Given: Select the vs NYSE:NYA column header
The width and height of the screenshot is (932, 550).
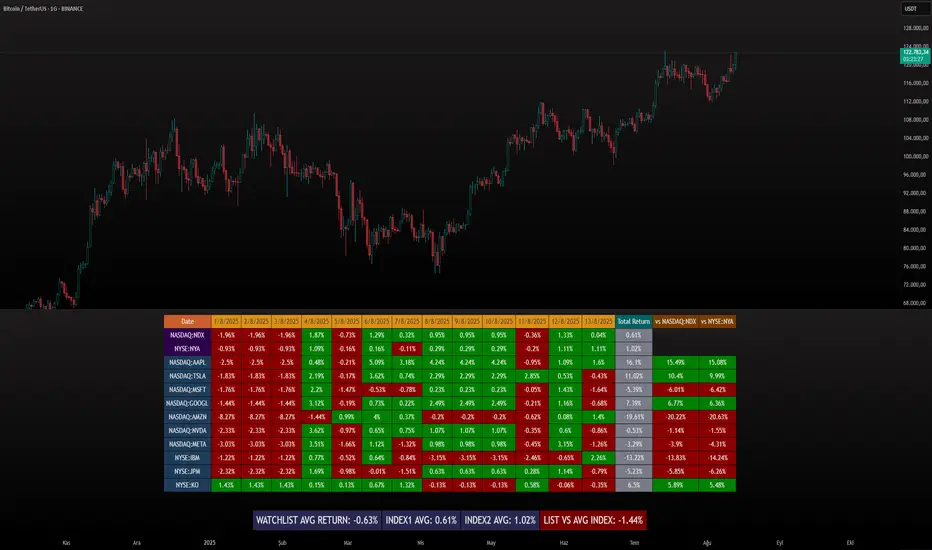Looking at the screenshot, I should (x=717, y=322).
